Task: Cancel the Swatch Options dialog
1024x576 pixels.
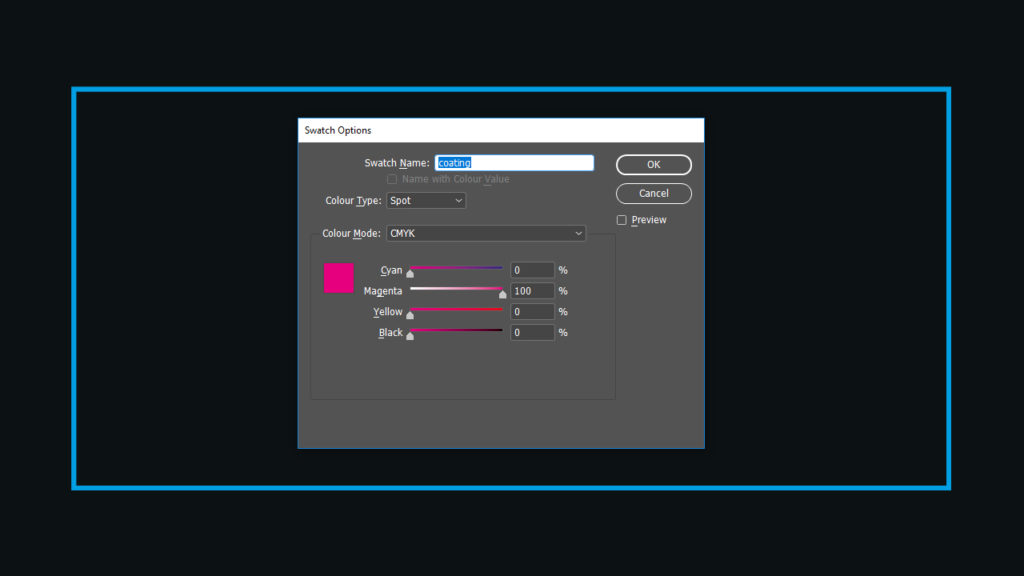Action: coord(653,193)
